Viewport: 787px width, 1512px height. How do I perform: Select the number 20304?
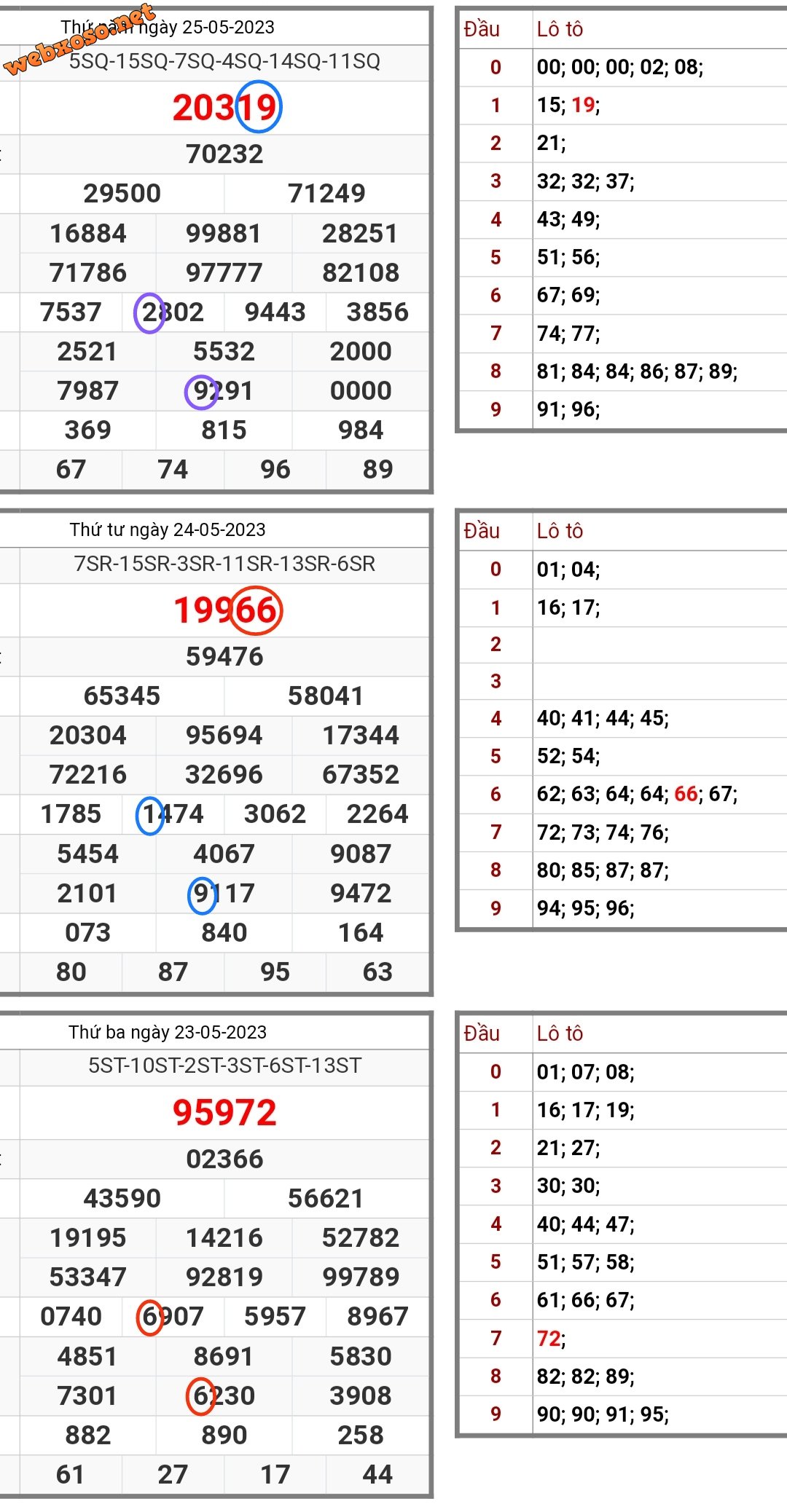pyautogui.click(x=88, y=735)
